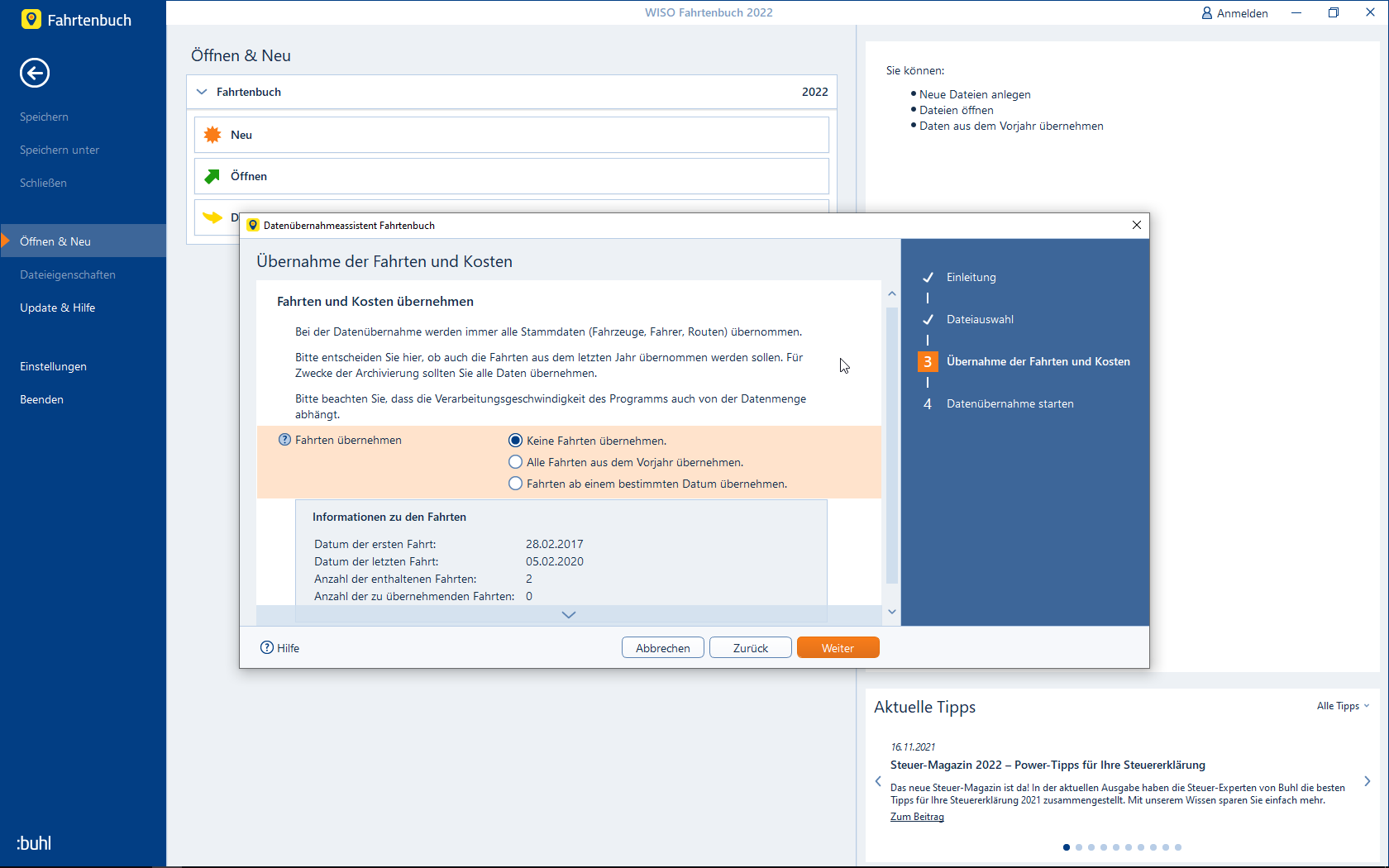Select 'Alle Fahrten aus dem Vorjahr übernehmen'
Screen dimensions: 1389x868
515,462
